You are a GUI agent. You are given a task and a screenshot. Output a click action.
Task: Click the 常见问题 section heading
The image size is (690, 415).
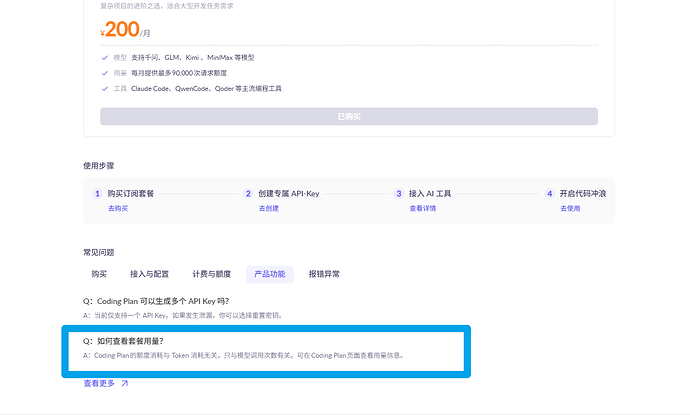(99, 253)
